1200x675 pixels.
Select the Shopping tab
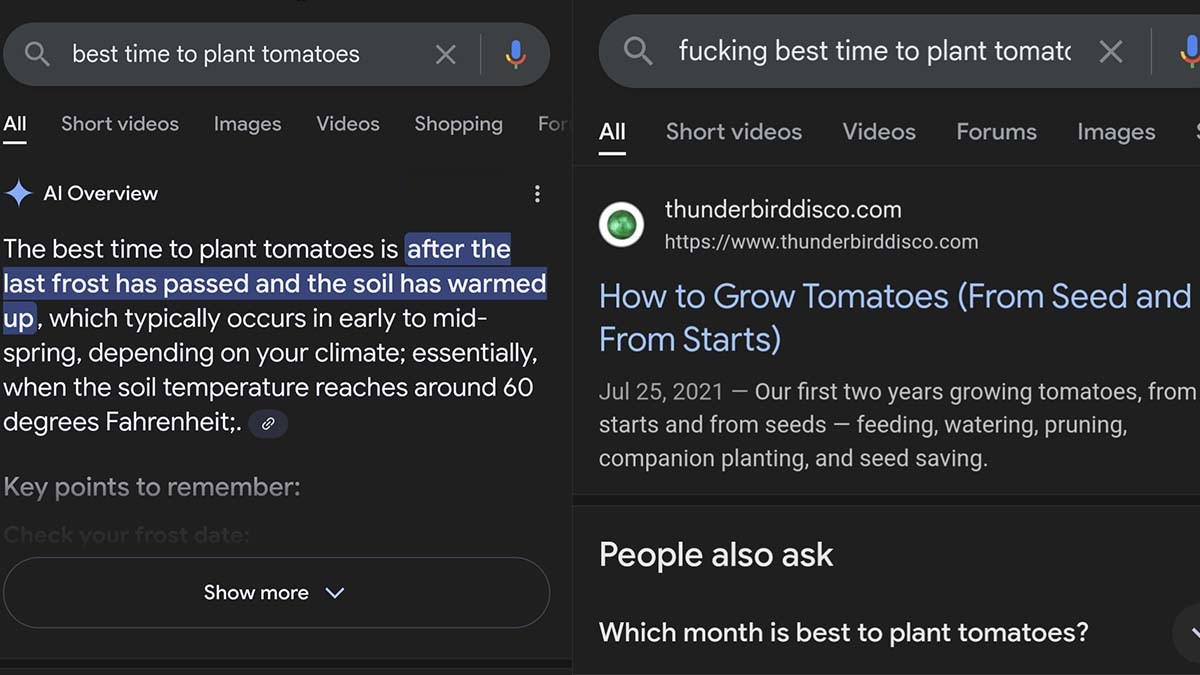click(458, 124)
